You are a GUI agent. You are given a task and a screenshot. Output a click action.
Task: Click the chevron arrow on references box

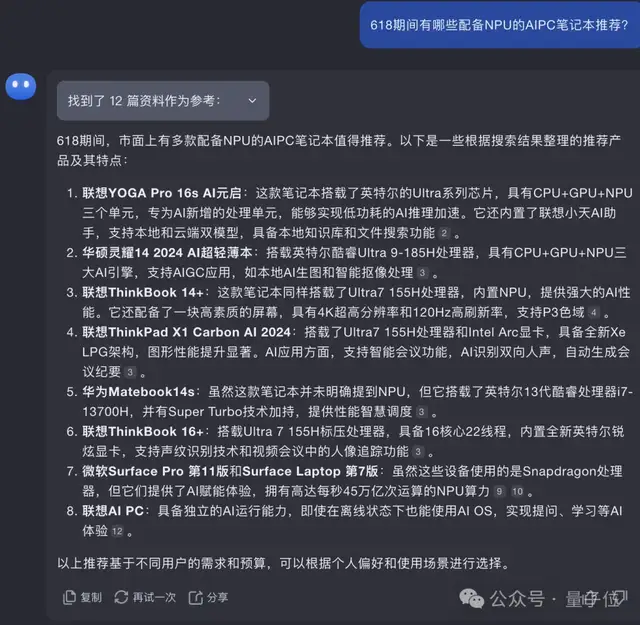(251, 101)
